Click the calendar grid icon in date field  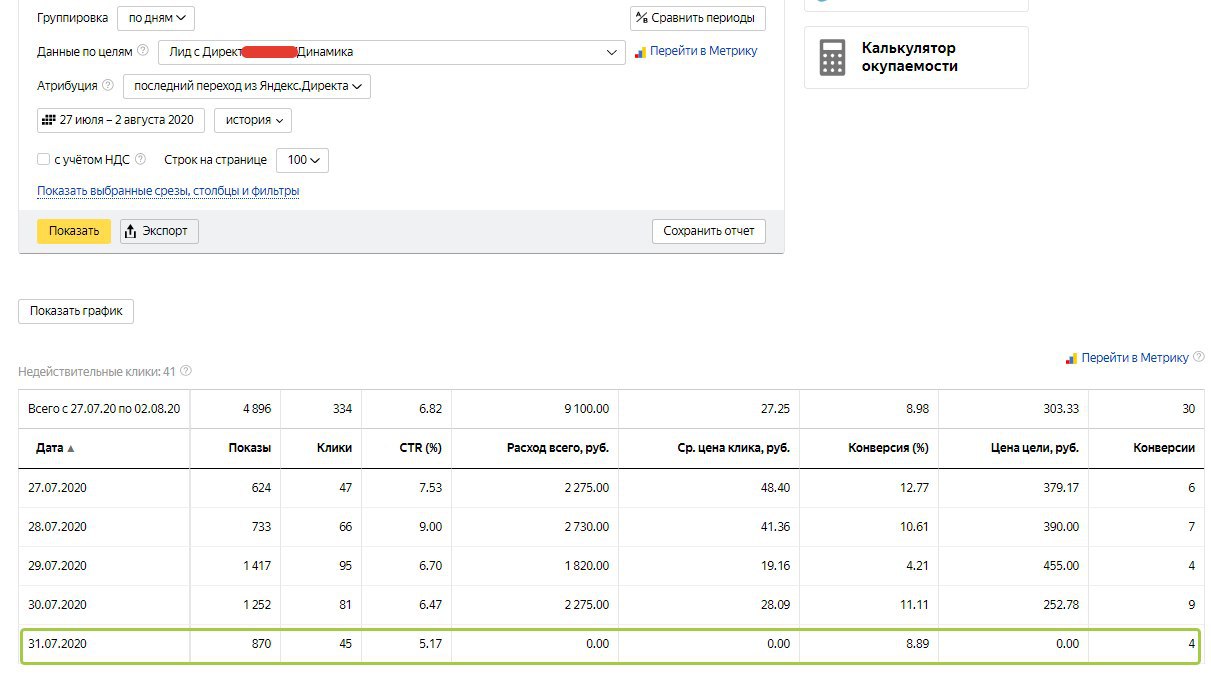pos(49,120)
